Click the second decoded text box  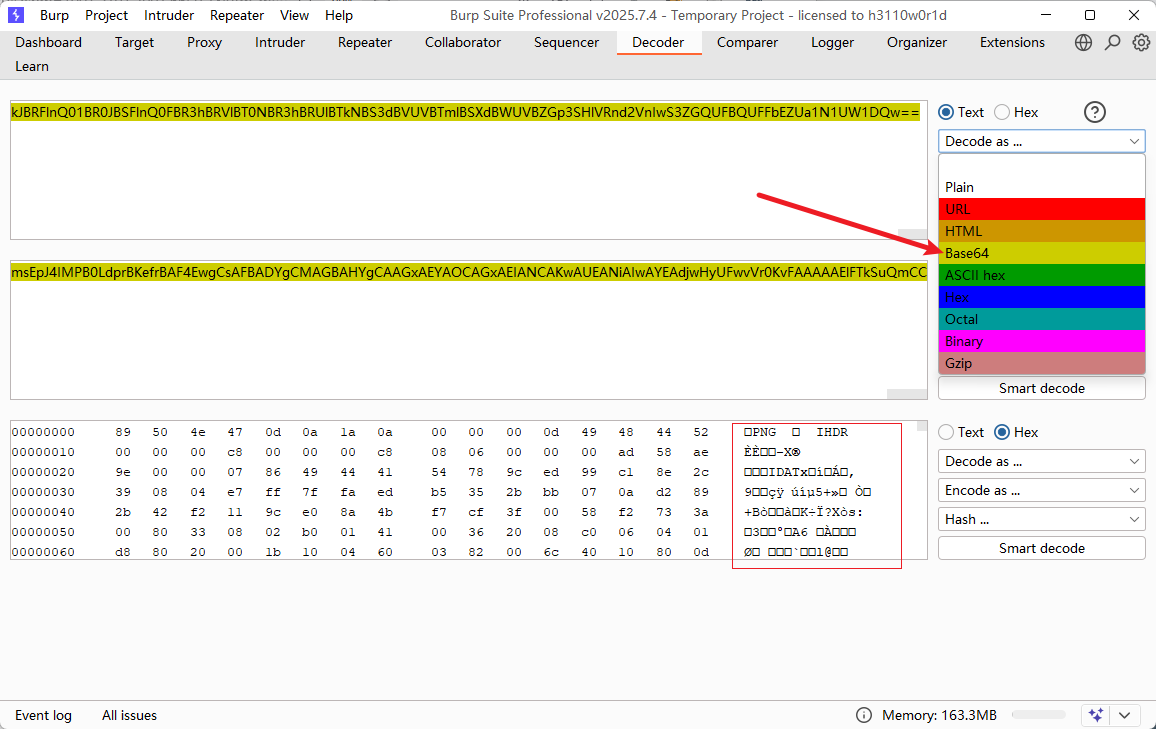click(x=469, y=330)
